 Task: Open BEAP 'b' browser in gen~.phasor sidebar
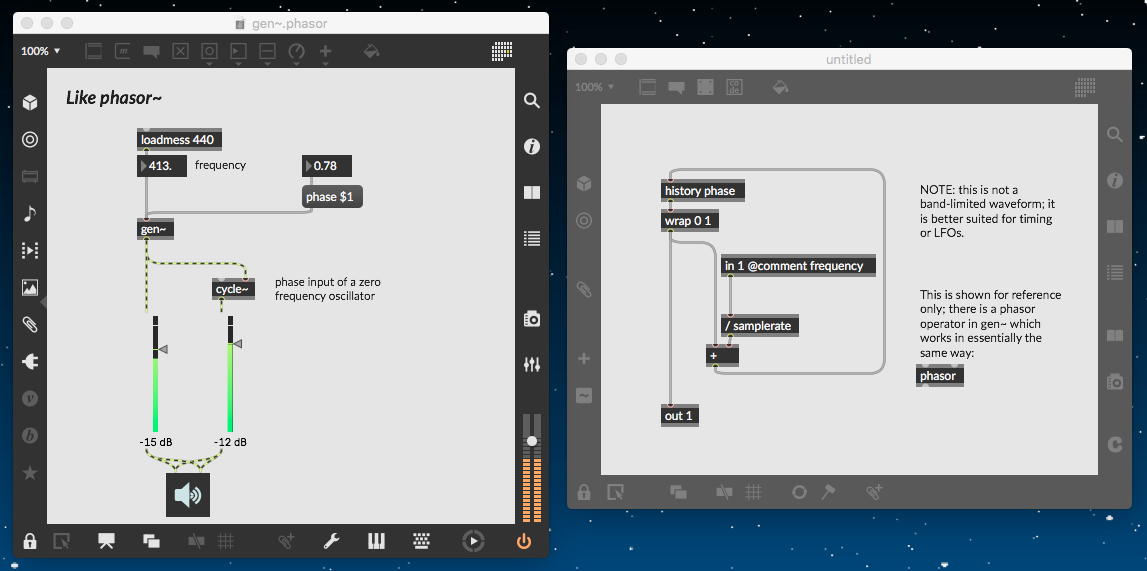29,436
